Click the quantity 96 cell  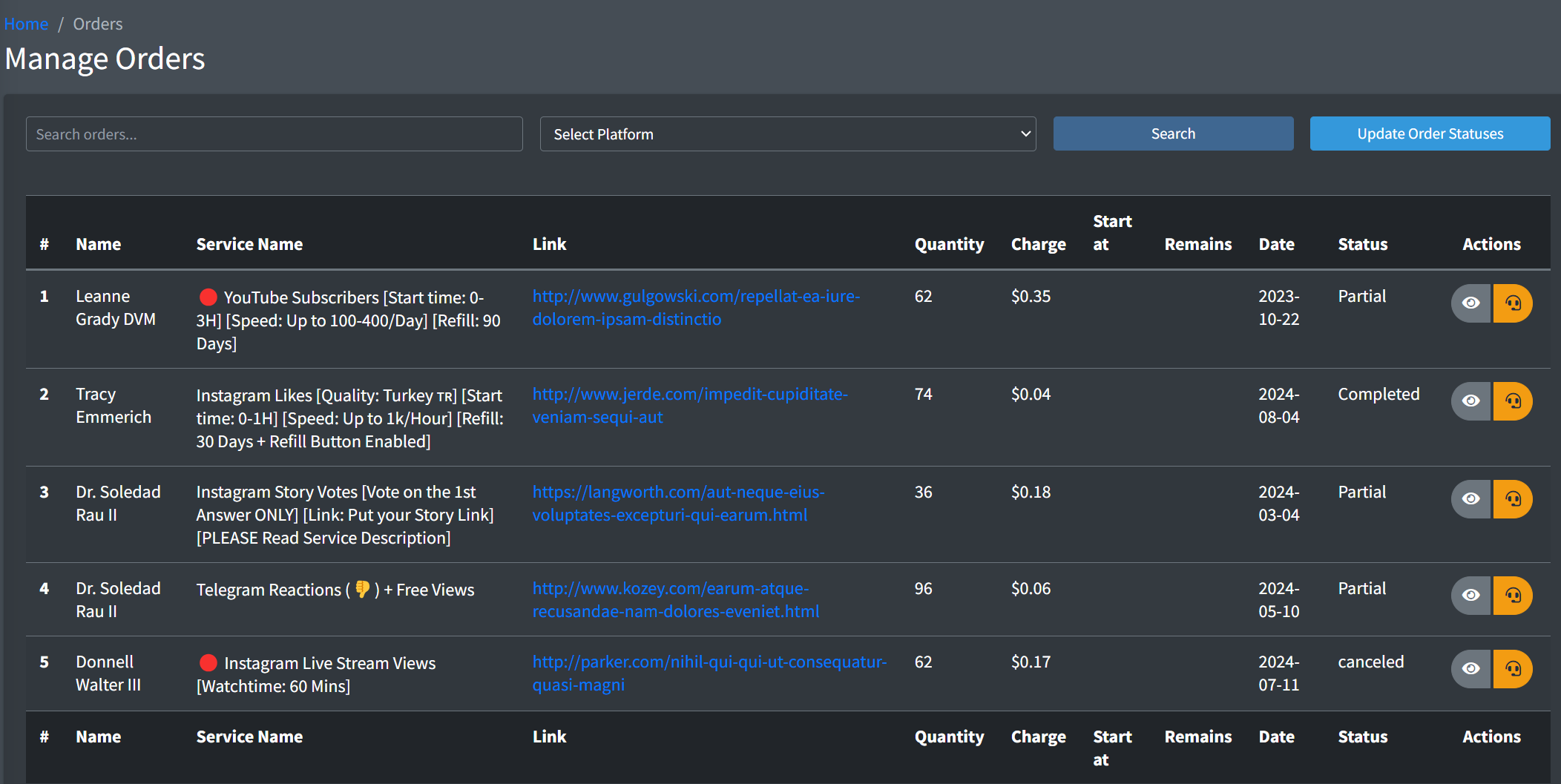[923, 588]
